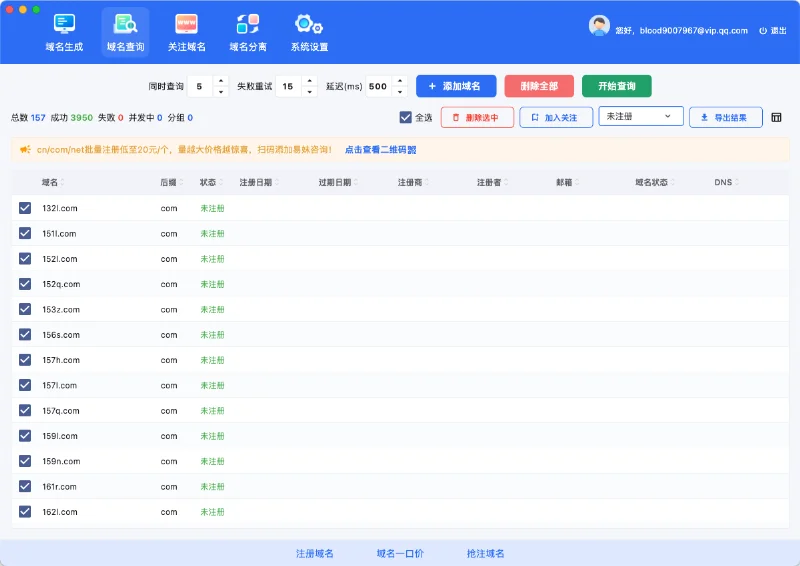
Task: Click the 同时查询 input field
Action: [x=200, y=86]
